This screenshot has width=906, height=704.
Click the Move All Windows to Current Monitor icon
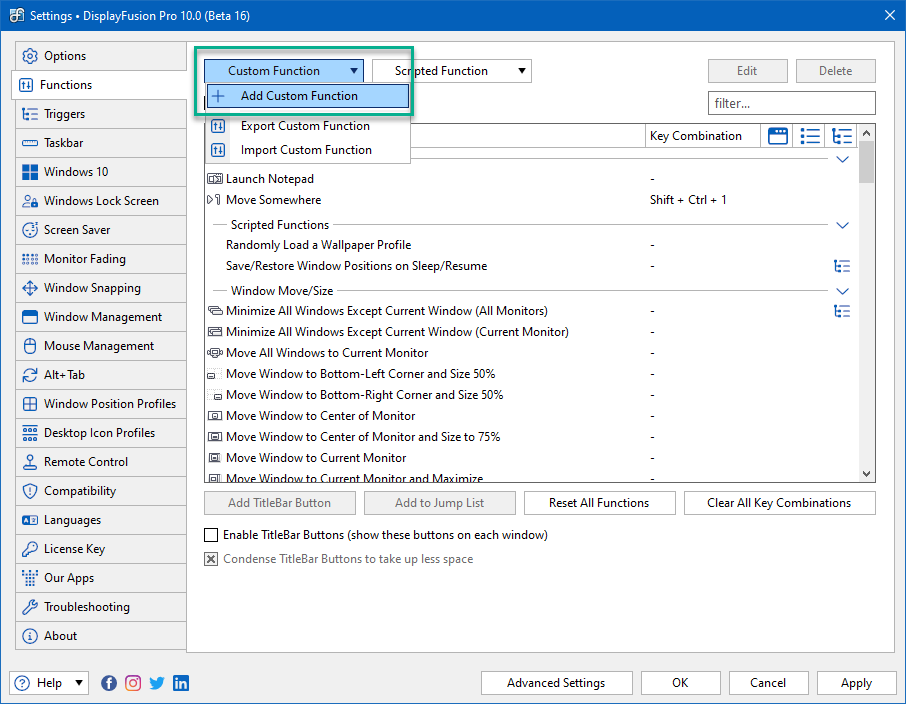coord(214,353)
